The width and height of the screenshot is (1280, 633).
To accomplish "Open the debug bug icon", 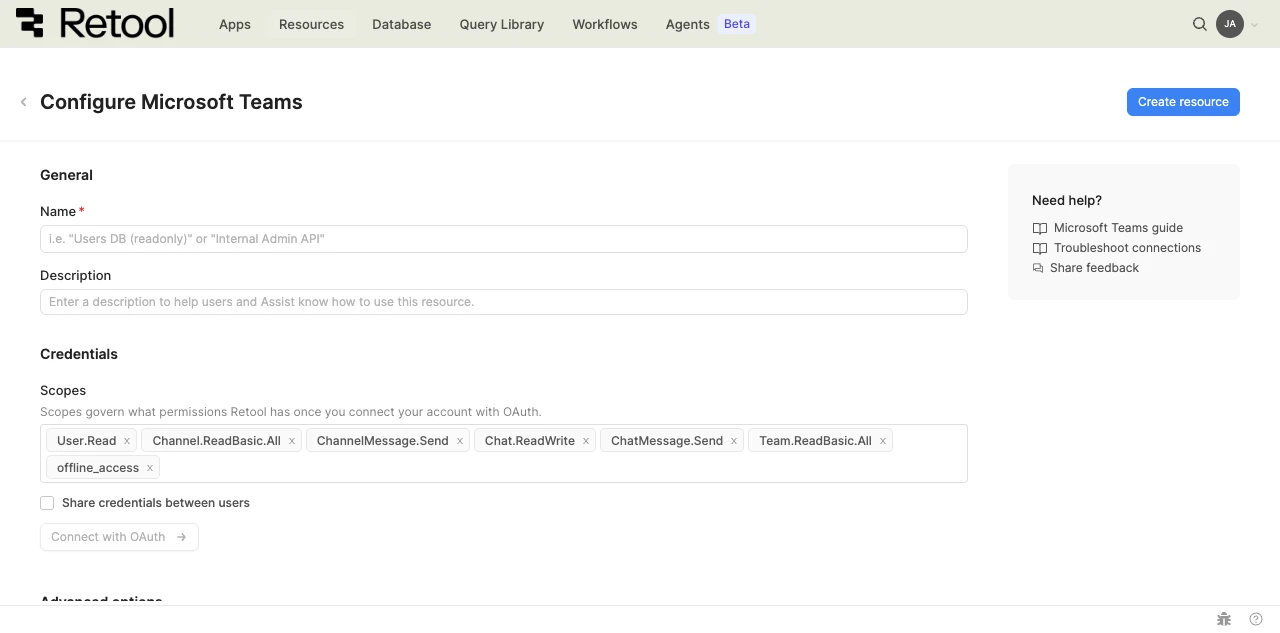I will pos(1224,619).
